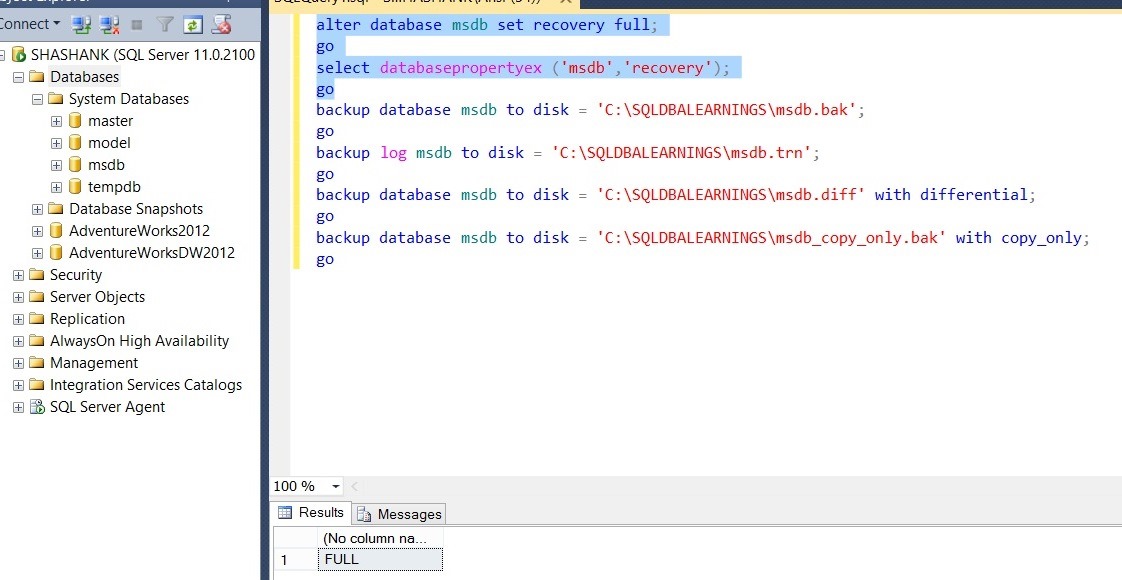Click the Disconnect server icon
The width and height of the screenshot is (1122, 580).
point(109,25)
